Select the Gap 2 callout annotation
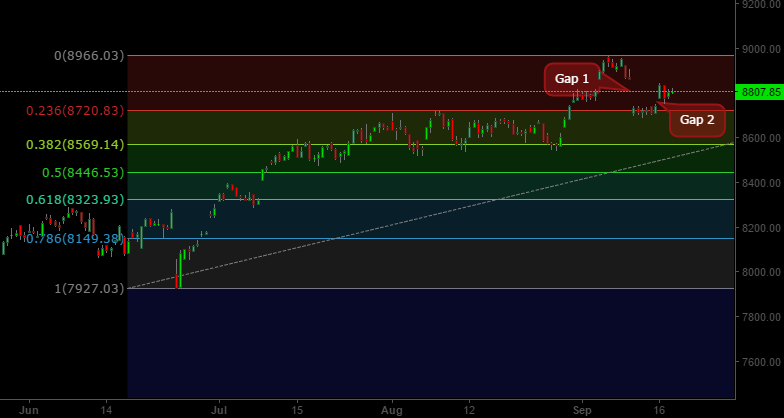Screen dimensions: 784x418 point(697,120)
